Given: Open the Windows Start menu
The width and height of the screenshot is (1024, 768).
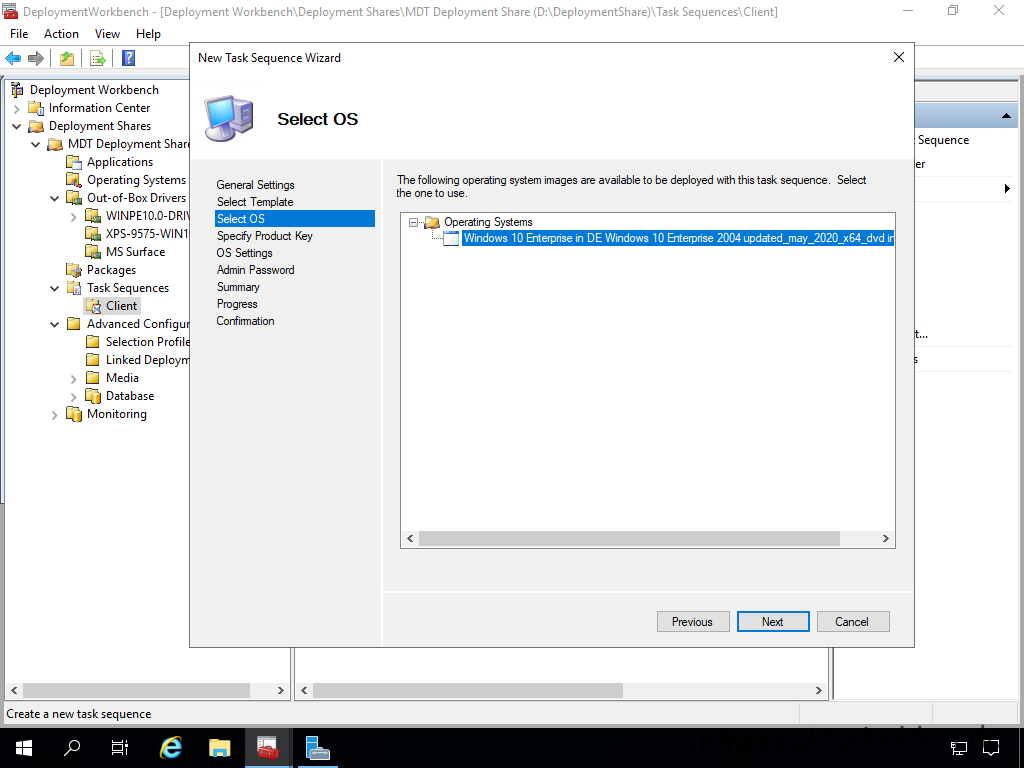Looking at the screenshot, I should 24,748.
